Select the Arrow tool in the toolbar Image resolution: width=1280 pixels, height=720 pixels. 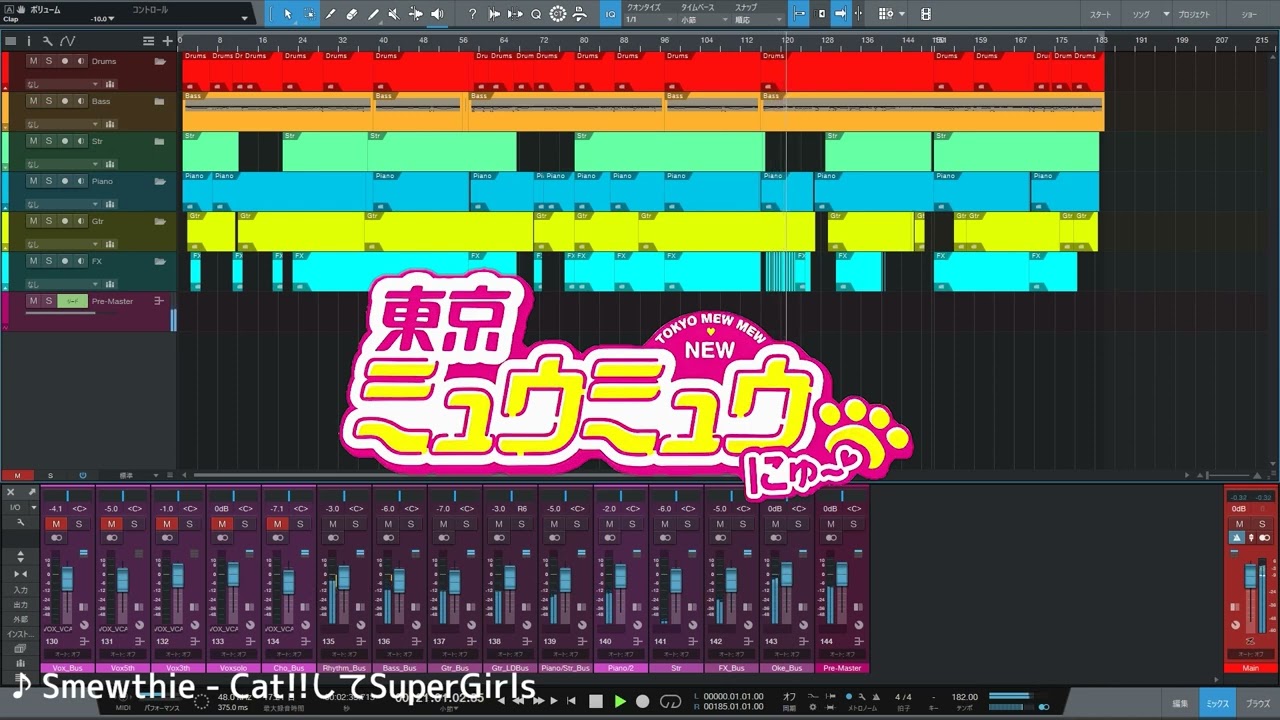(287, 14)
